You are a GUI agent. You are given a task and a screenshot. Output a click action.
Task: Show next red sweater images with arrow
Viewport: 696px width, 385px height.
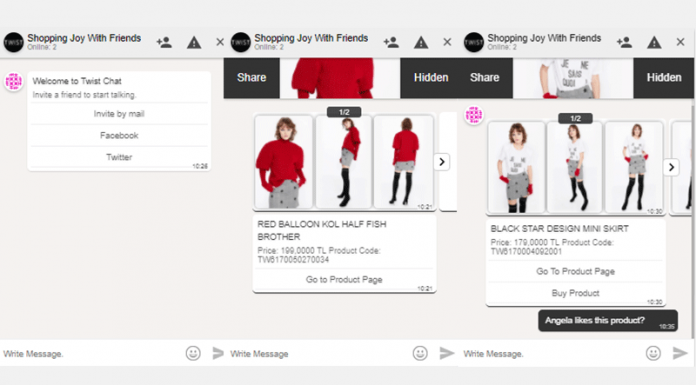coord(442,162)
